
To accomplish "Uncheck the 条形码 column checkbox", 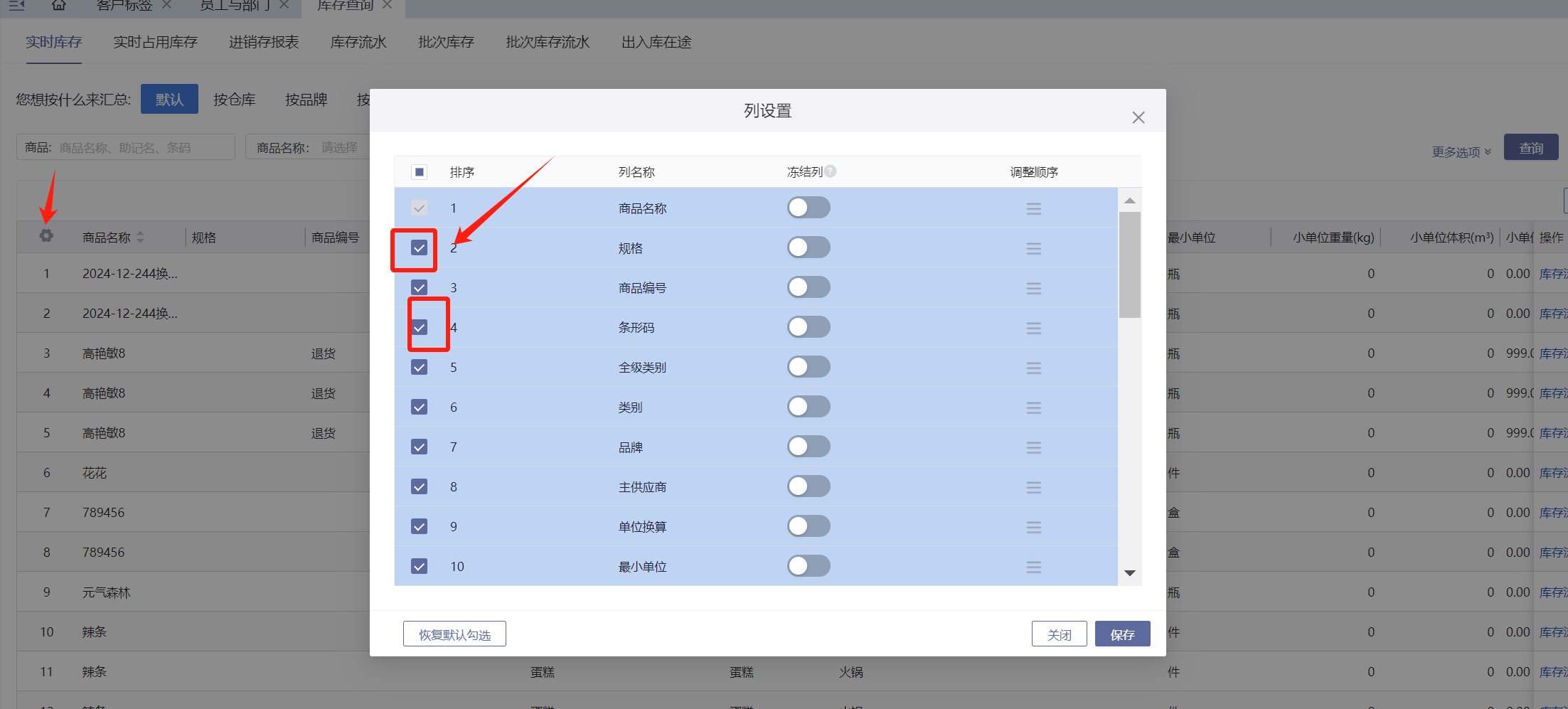I will coord(419,328).
